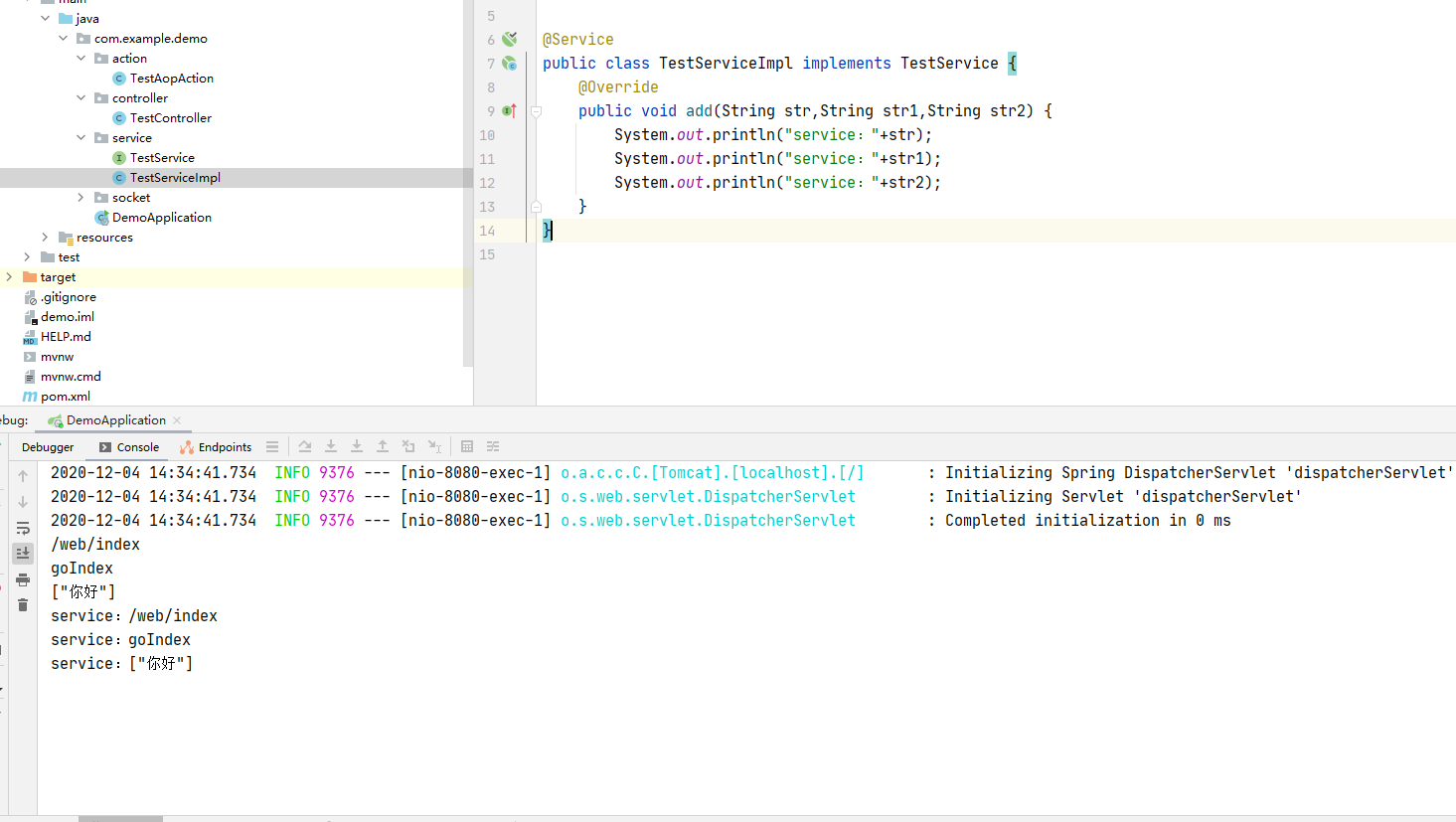
Task: Click the add method name in editor
Action: (699, 110)
